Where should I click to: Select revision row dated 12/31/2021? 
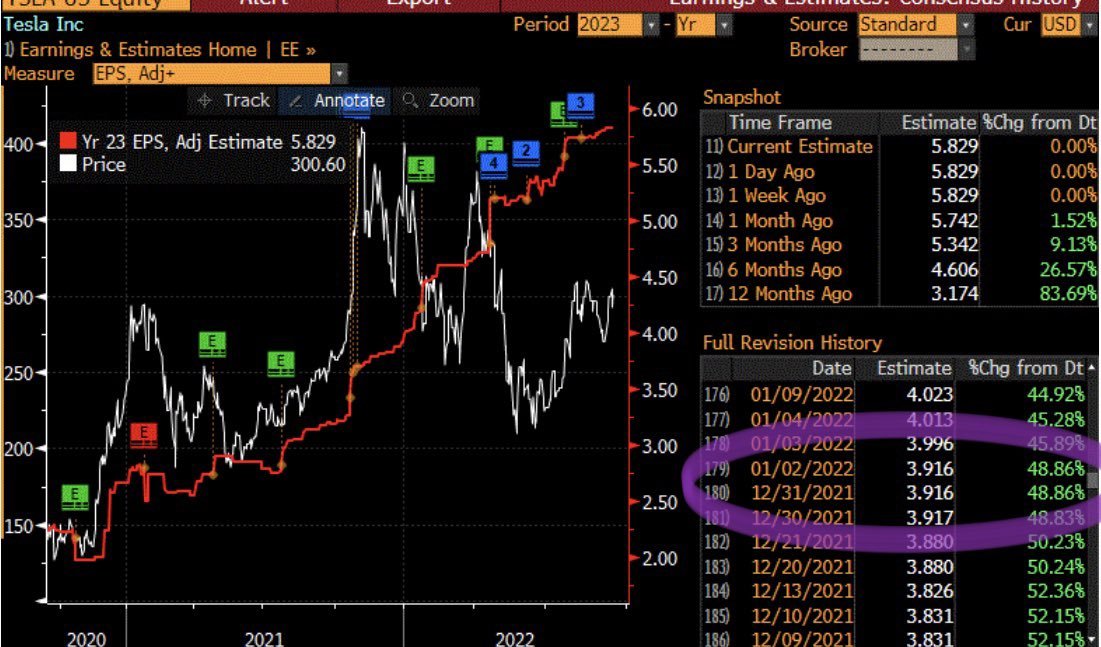click(895, 492)
